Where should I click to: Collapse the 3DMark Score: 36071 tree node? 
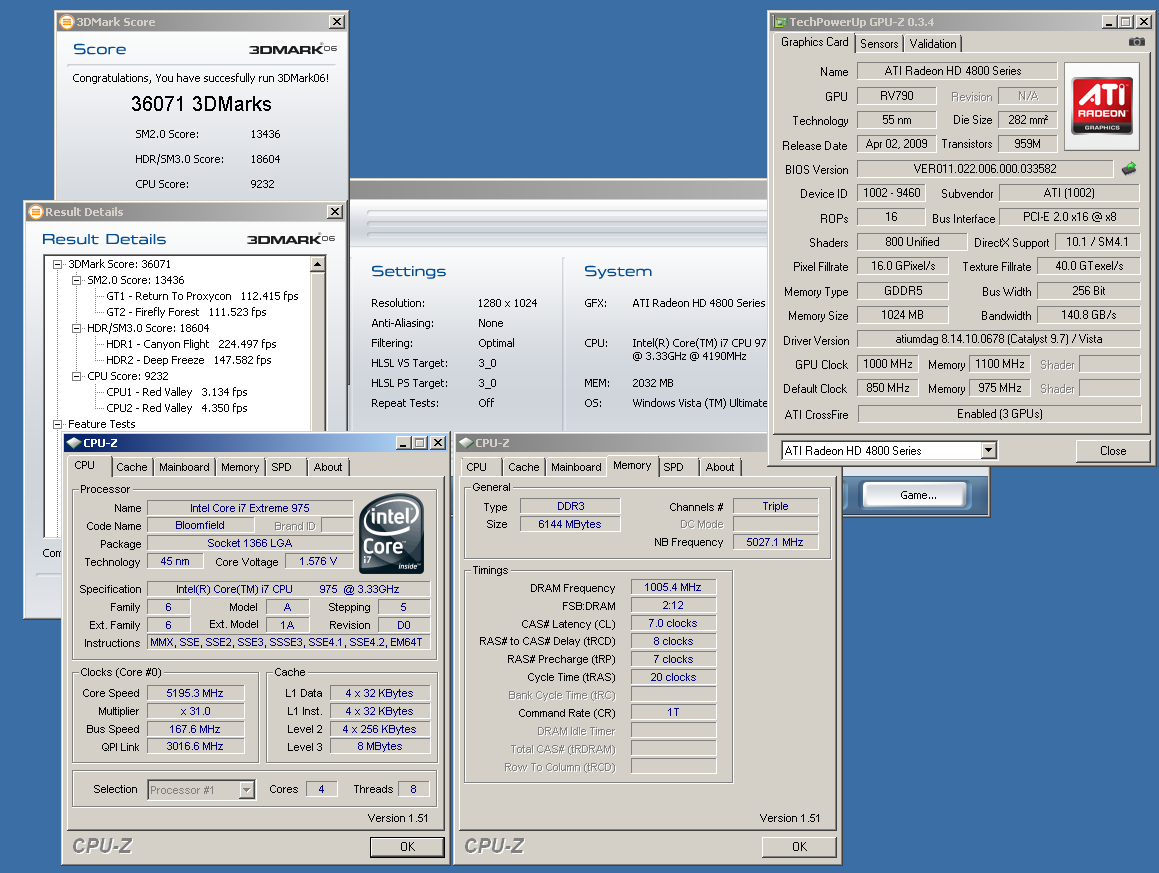point(57,264)
